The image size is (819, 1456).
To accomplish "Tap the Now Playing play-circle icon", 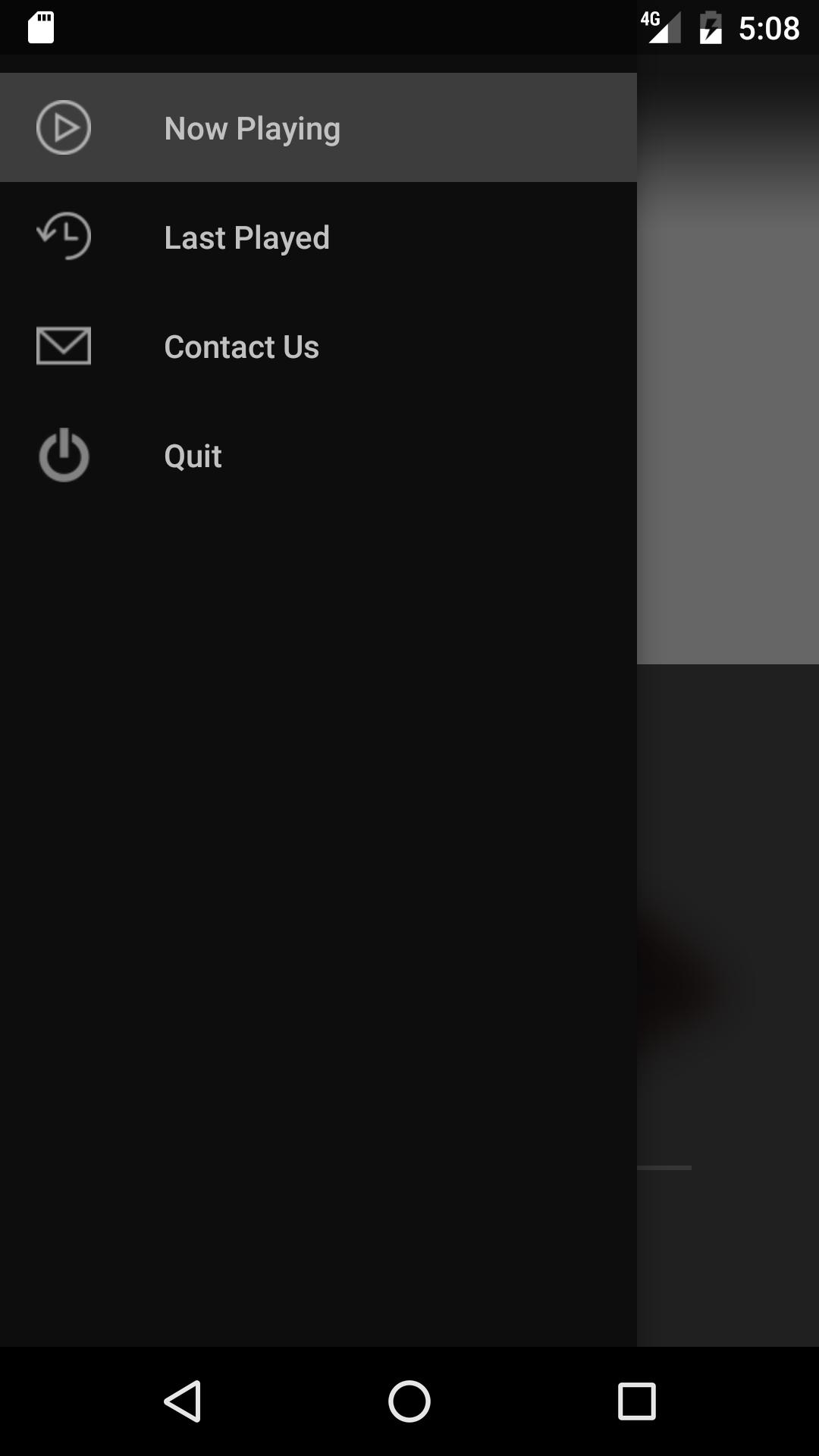I will click(x=64, y=127).
